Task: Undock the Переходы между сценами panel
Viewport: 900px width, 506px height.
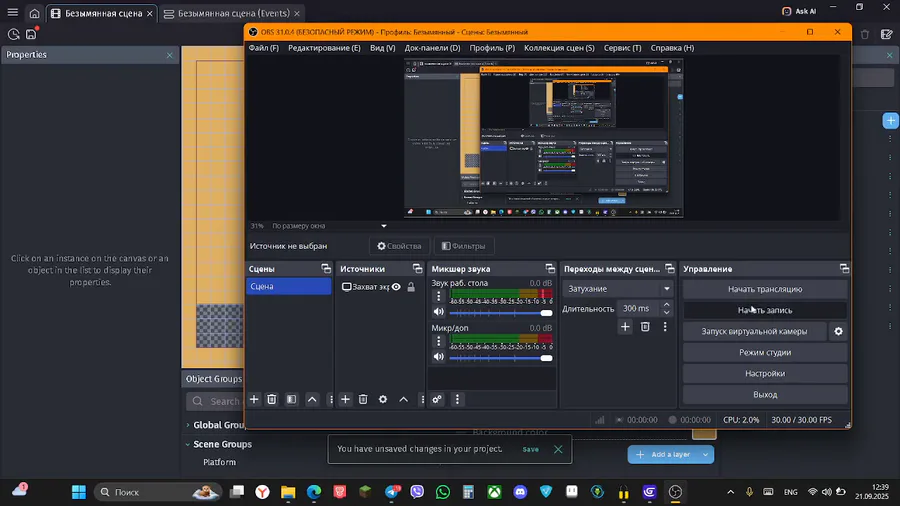Action: pyautogui.click(x=669, y=268)
